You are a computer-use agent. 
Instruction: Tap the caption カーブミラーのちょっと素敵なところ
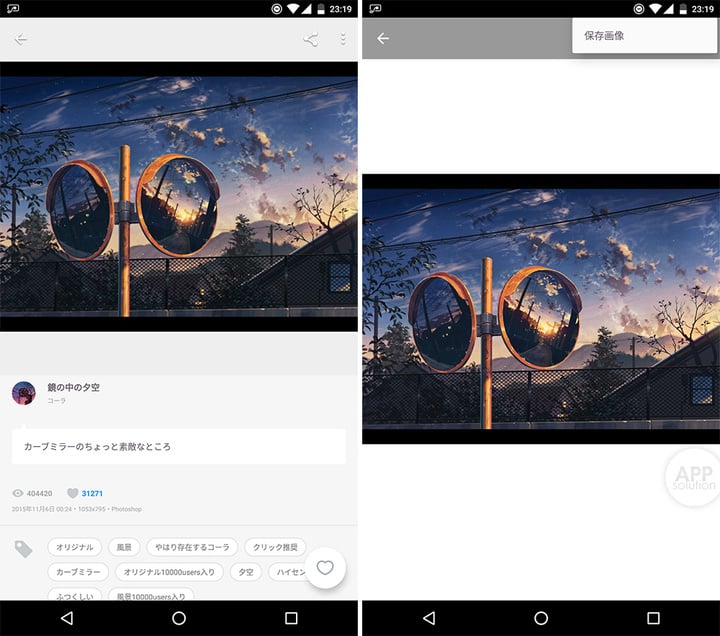(97, 446)
